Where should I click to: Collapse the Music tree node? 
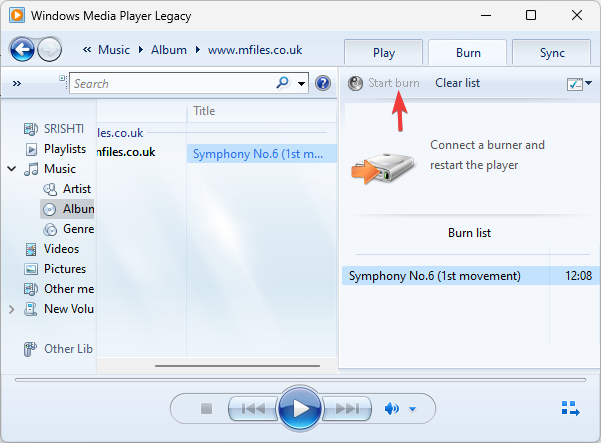pyautogui.click(x=12, y=169)
